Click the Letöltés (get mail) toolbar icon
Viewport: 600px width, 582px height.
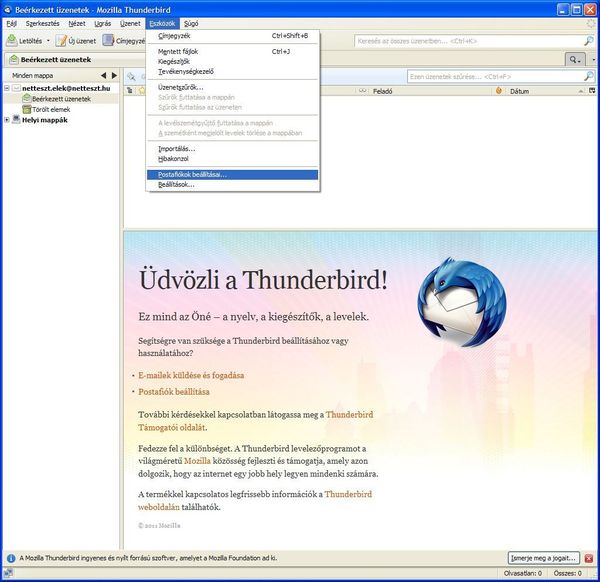[x=11, y=41]
